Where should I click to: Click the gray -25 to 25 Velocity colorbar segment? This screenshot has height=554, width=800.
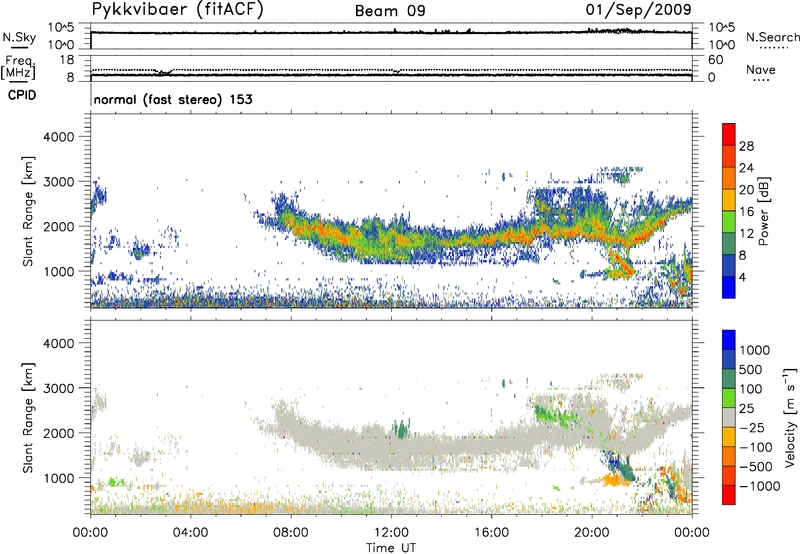tap(729, 417)
